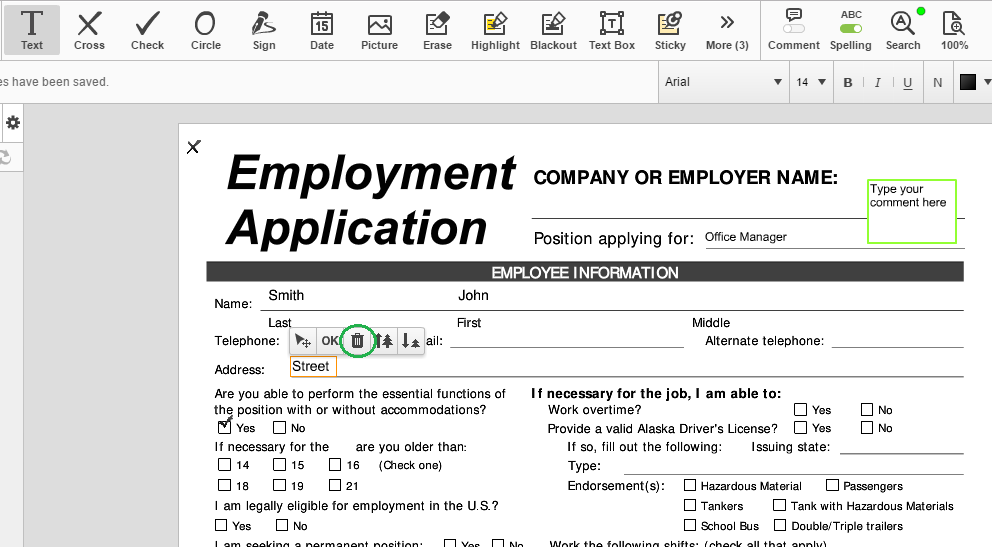Viewport: 992px width, 547px height.
Task: Open the Sign tool
Action: (x=264, y=30)
